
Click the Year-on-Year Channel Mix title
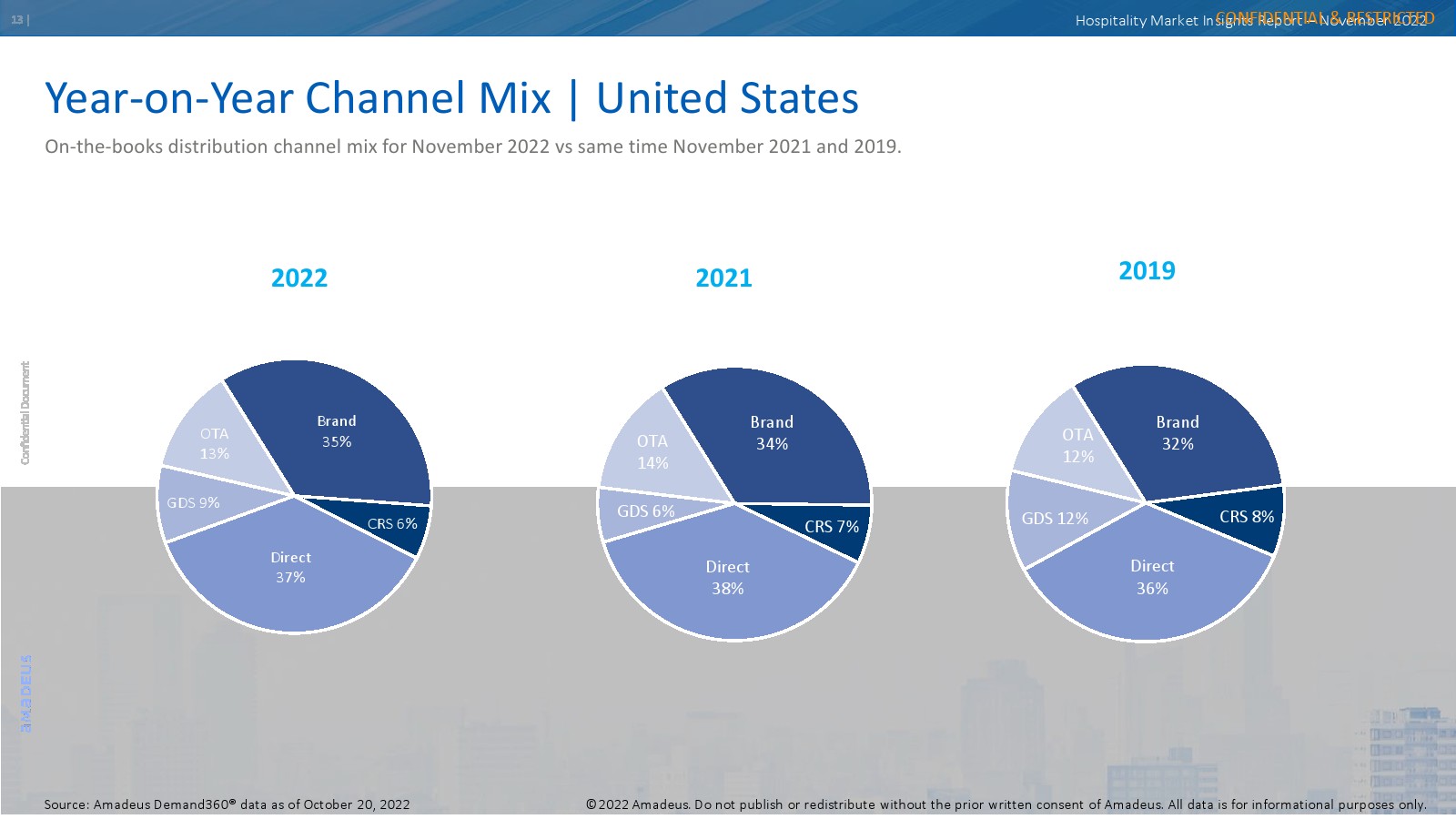[x=451, y=98]
